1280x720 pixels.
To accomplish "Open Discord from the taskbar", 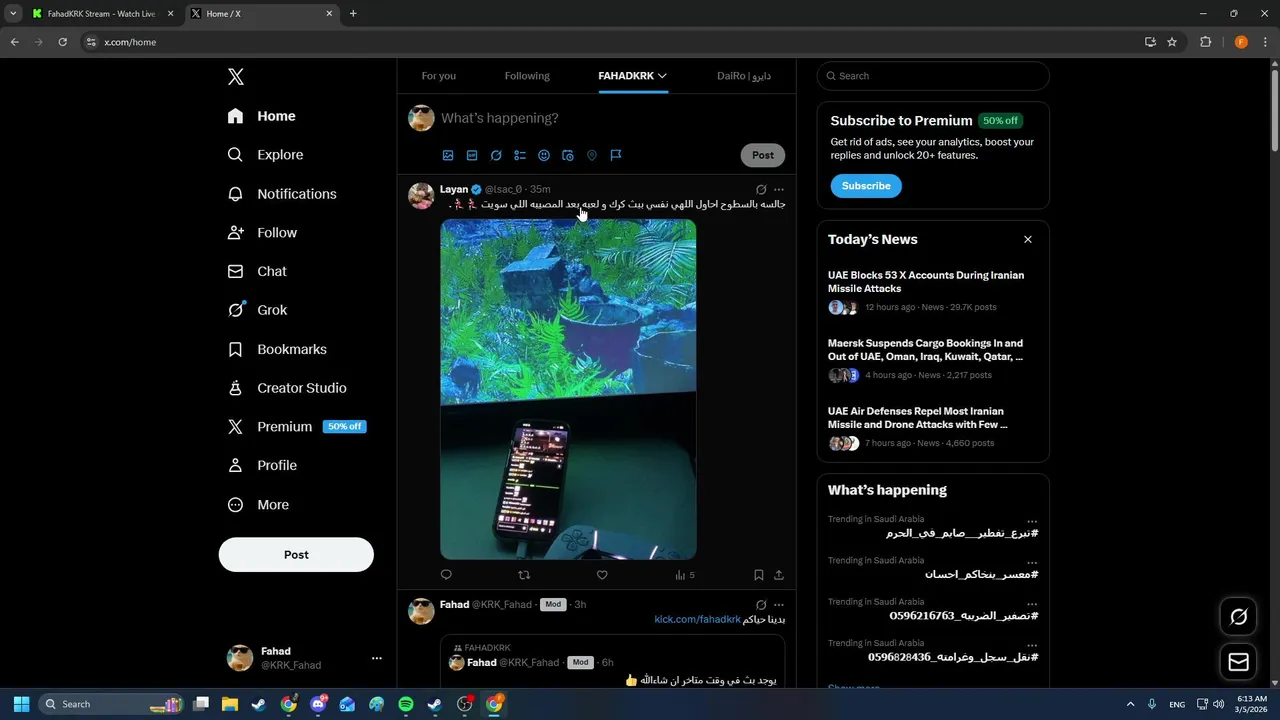I will click(x=318, y=704).
